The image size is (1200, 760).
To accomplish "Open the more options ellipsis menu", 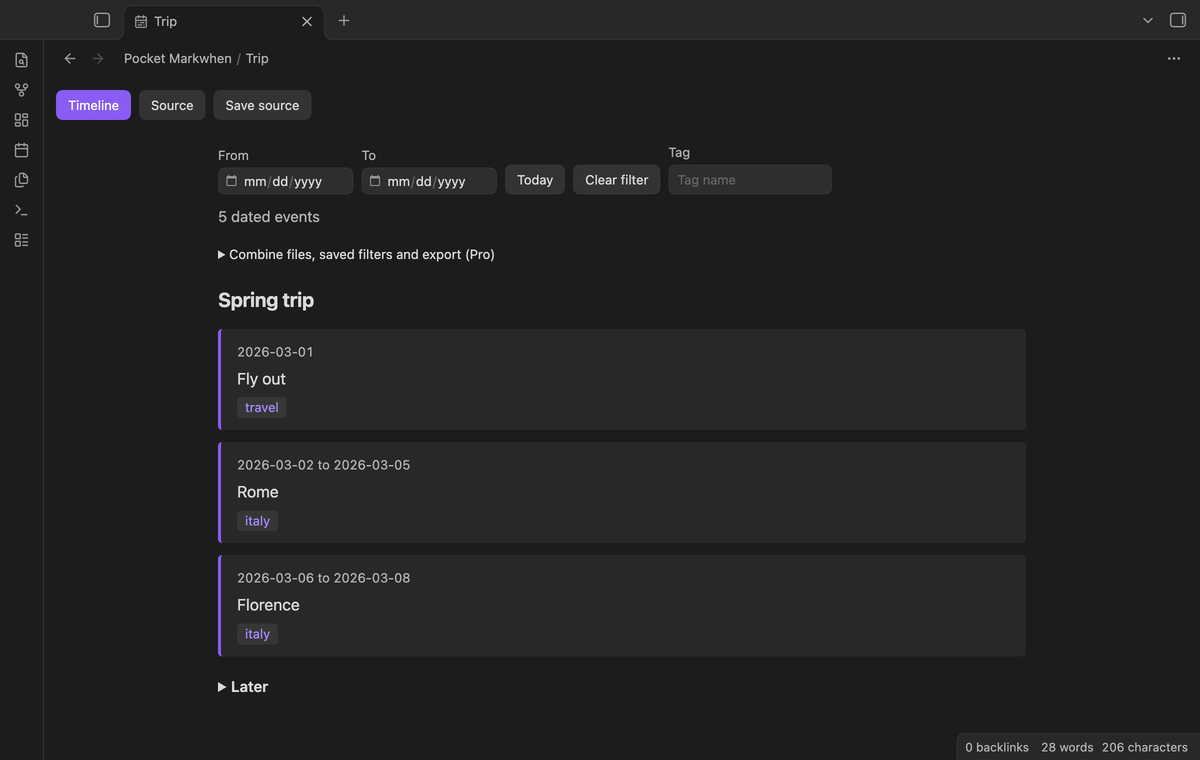I will pyautogui.click(x=1174, y=59).
